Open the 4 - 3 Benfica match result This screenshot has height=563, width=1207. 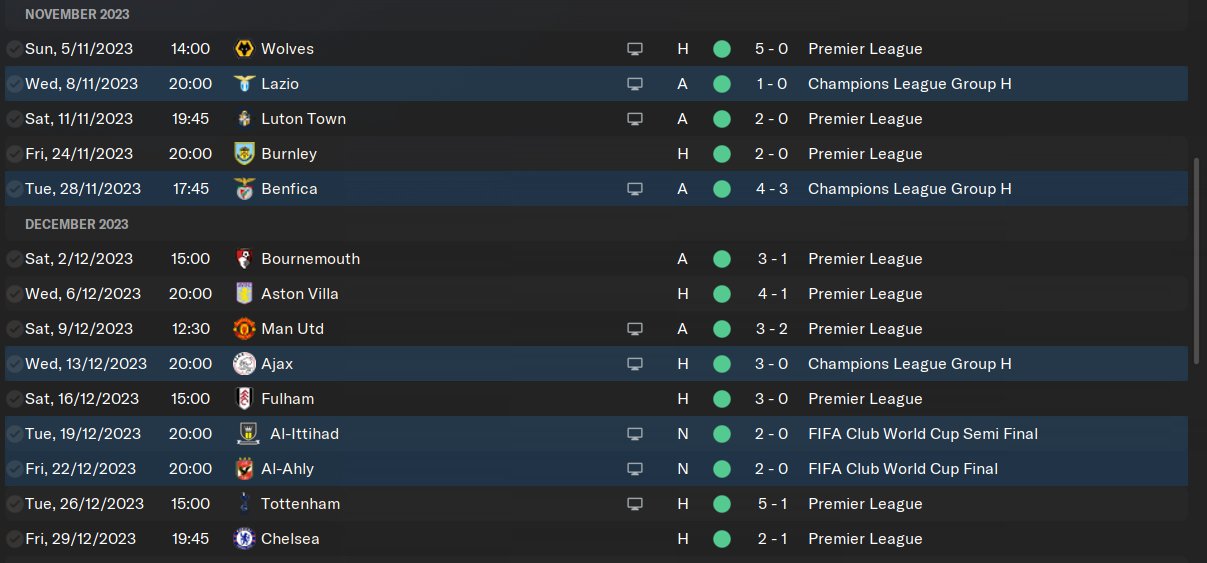[x=772, y=189]
